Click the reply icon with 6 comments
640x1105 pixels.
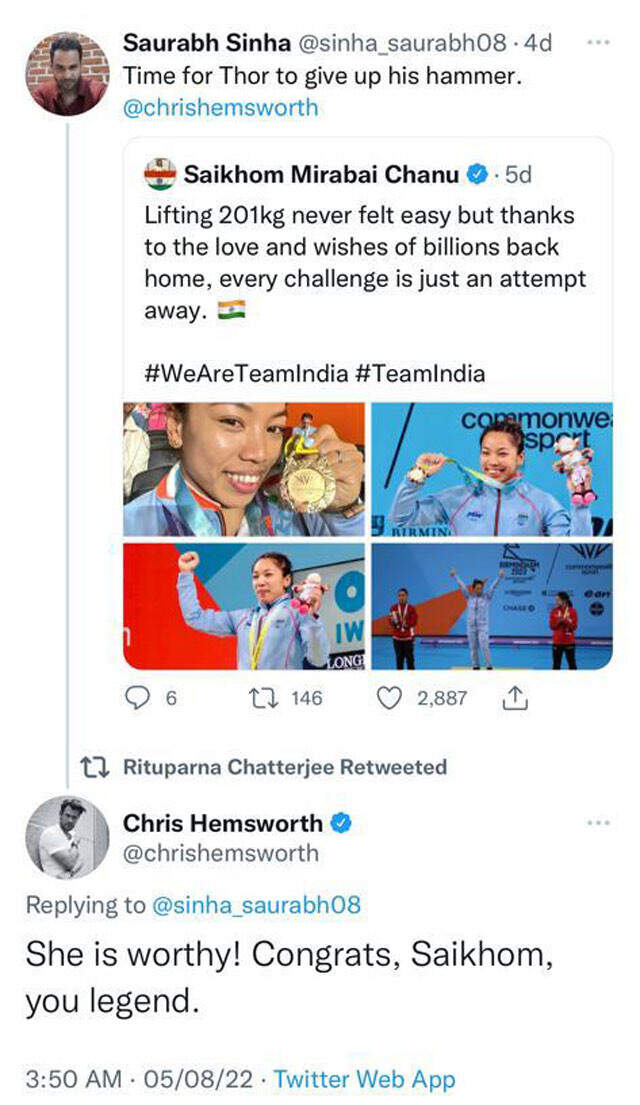[135, 698]
